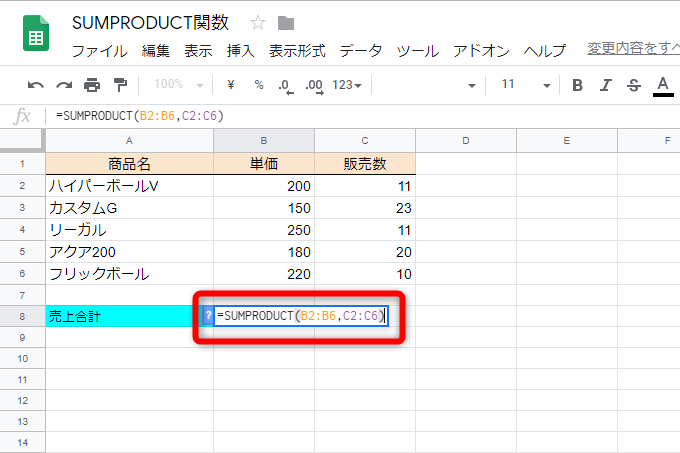
Task: Select column B header
Action: (264, 140)
